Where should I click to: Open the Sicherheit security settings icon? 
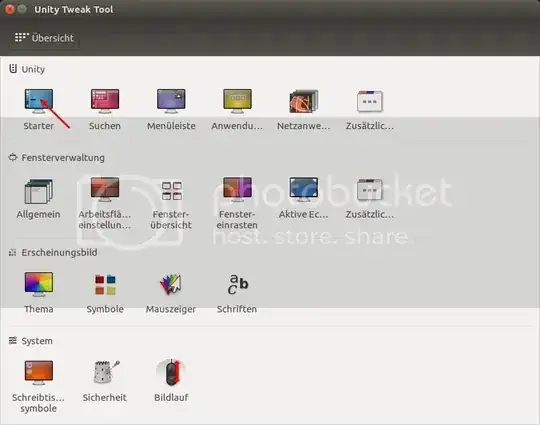(106, 372)
